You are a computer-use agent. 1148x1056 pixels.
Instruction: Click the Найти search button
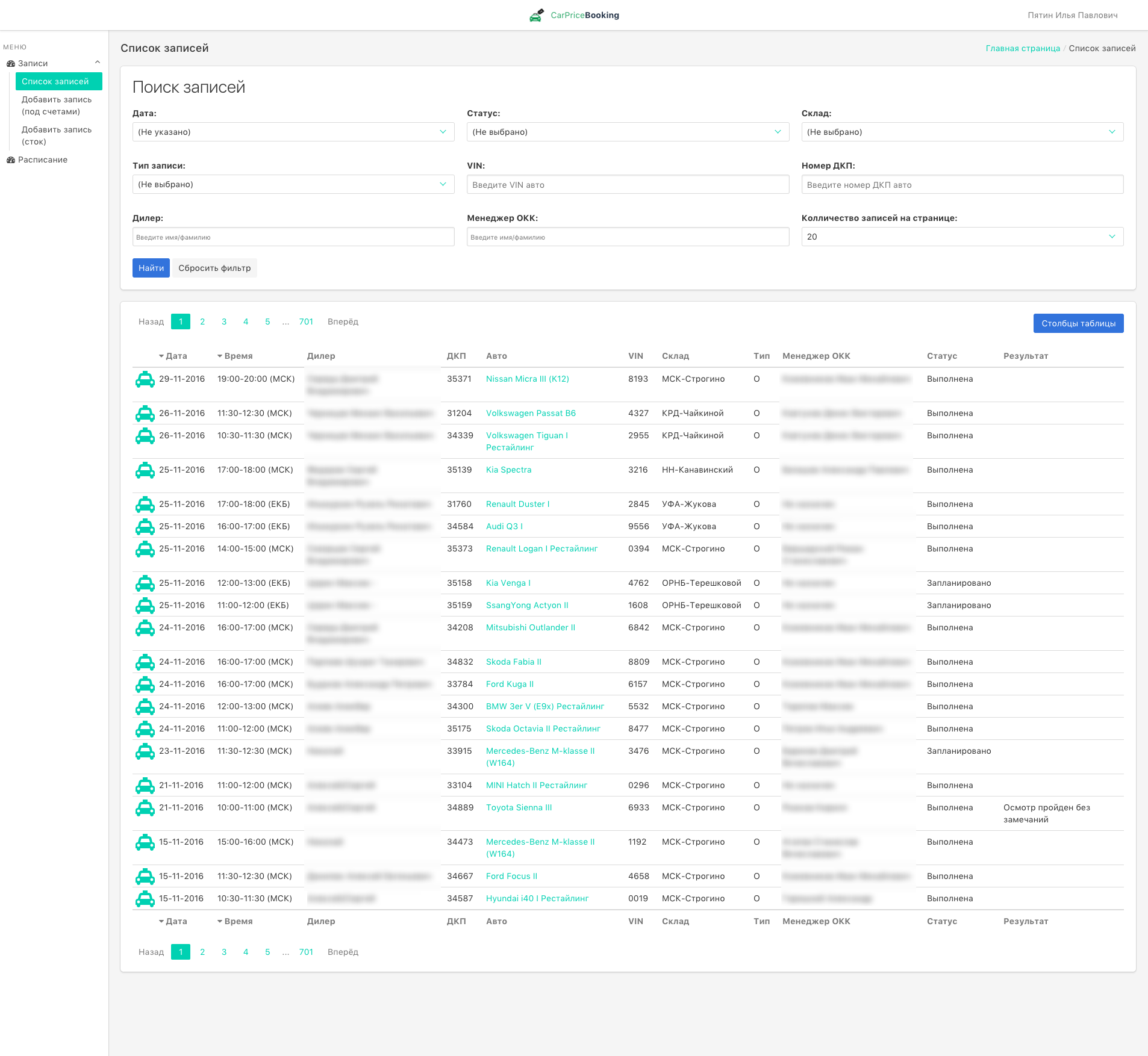pyautogui.click(x=151, y=268)
